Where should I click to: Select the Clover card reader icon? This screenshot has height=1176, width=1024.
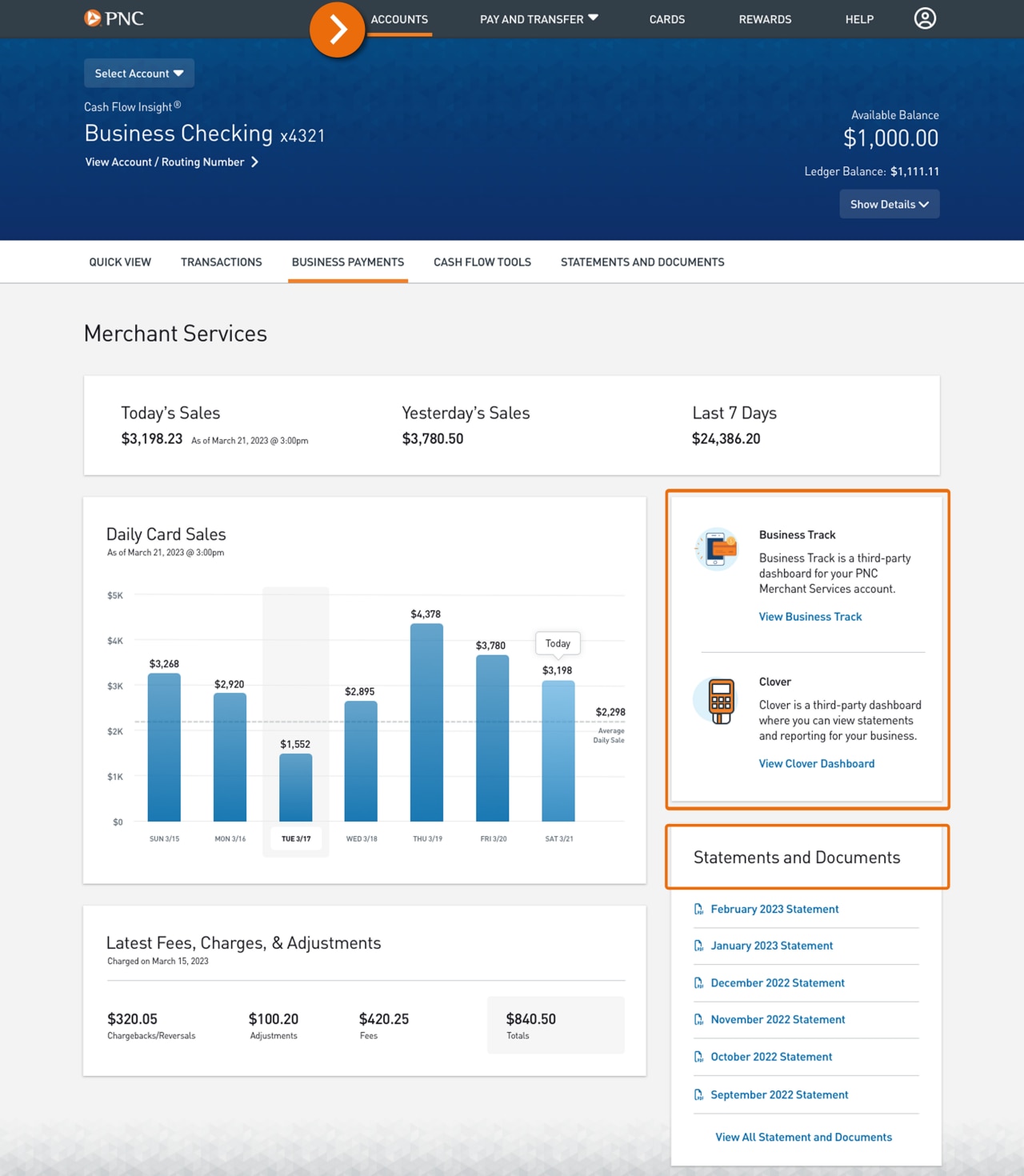[718, 699]
